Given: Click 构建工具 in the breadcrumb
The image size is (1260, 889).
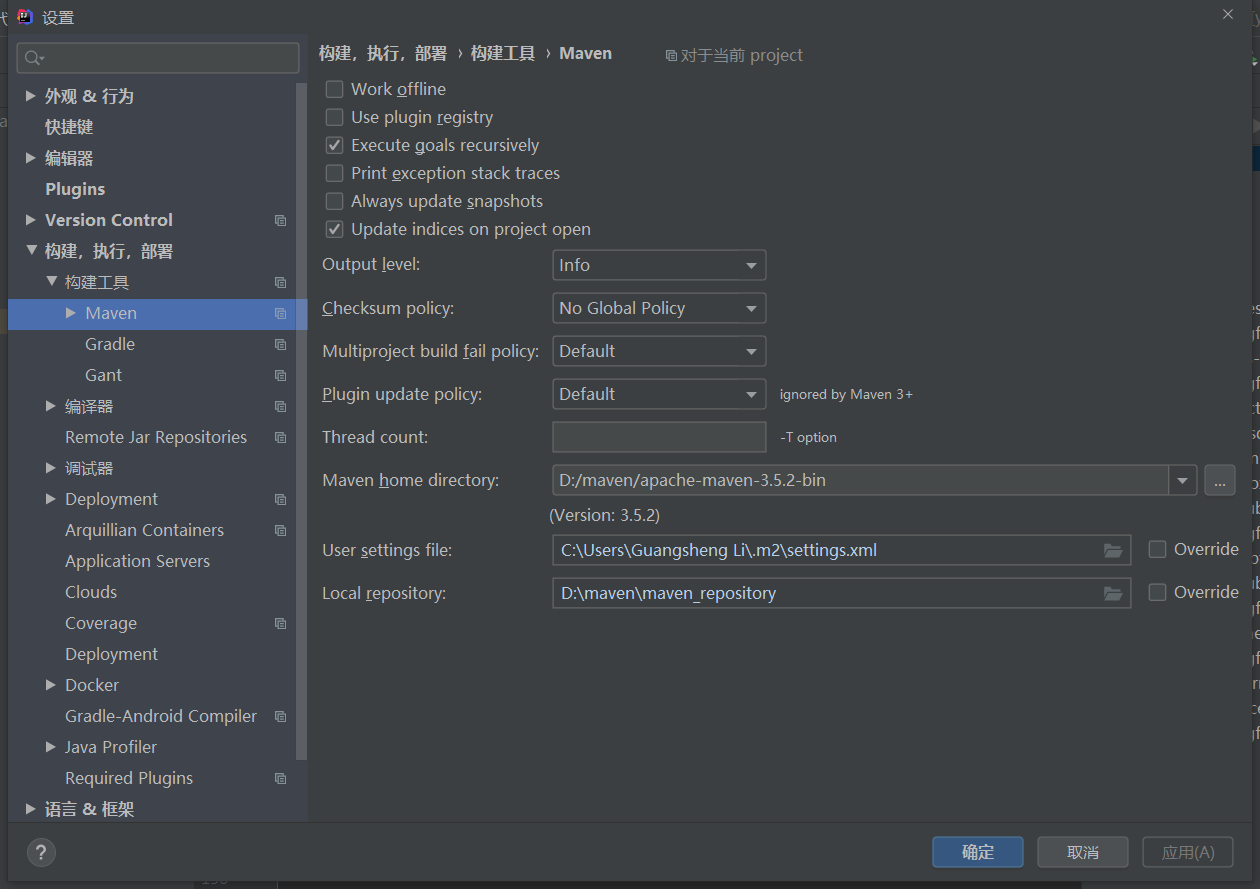Looking at the screenshot, I should click(503, 54).
